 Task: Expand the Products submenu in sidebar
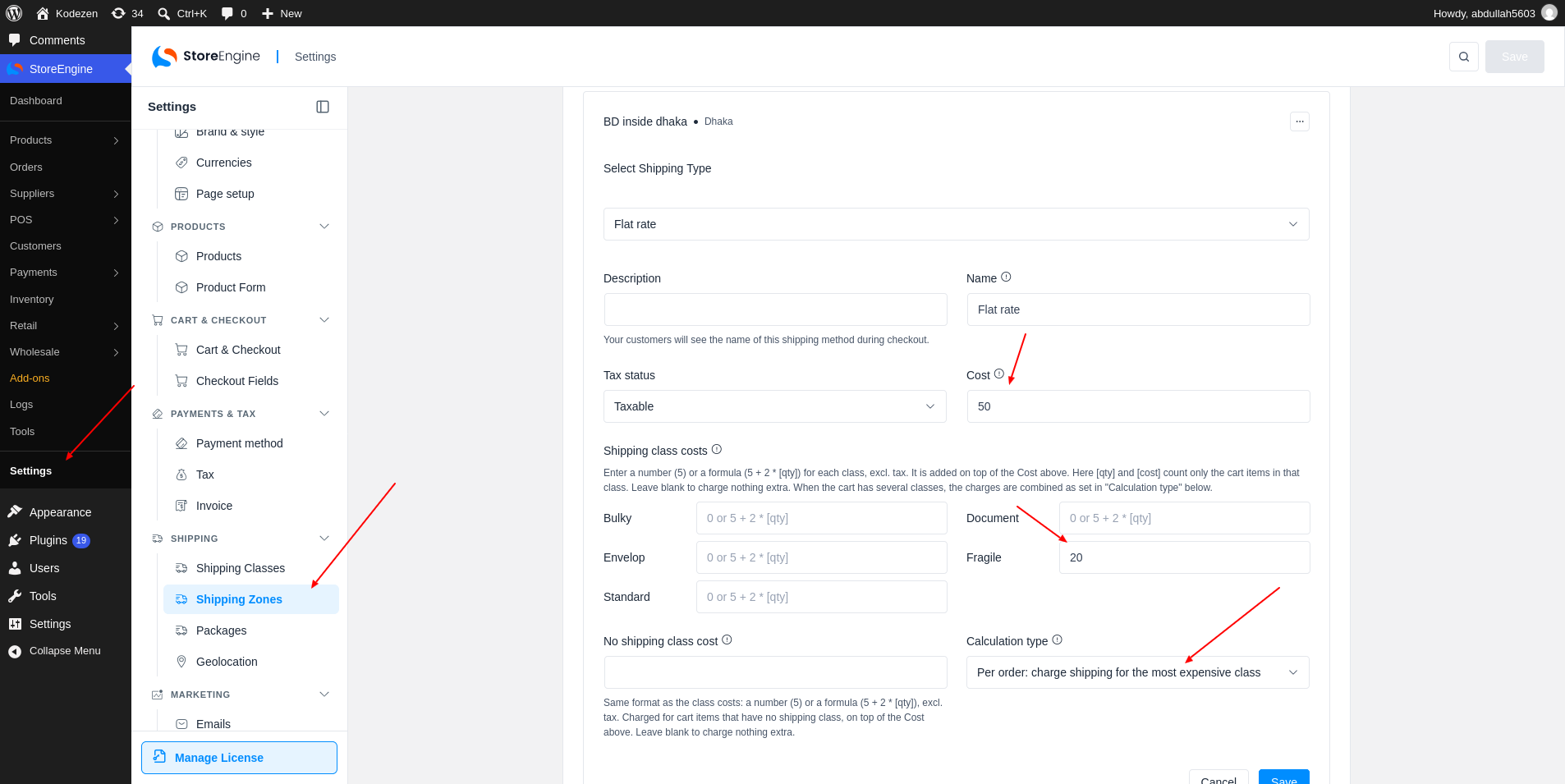tap(116, 140)
